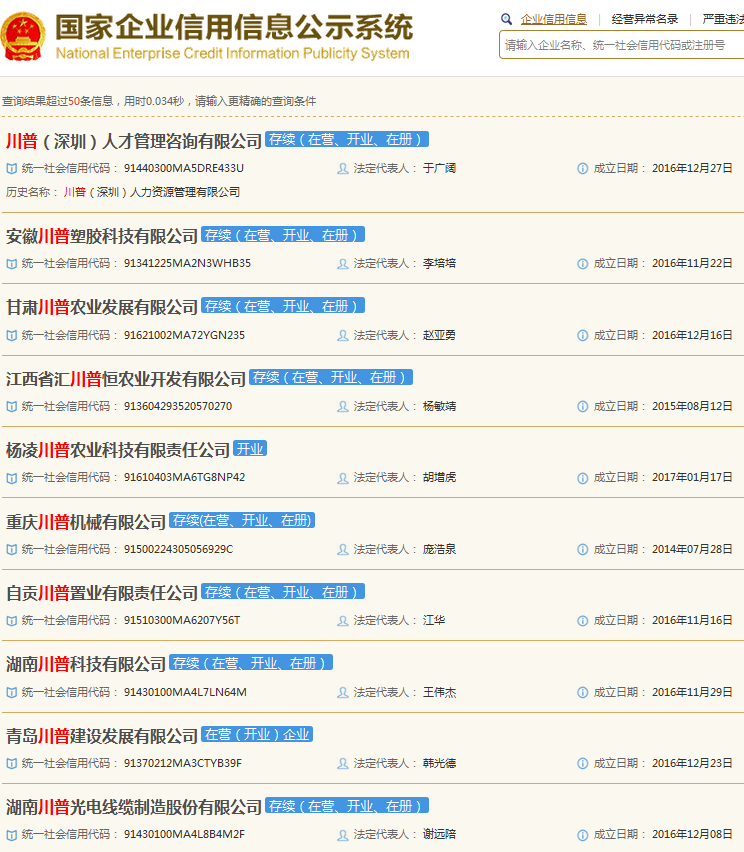This screenshot has width=744, height=852.
Task: Click credit code icon beside 91370212MA3CTYB39F
Action: click(11, 763)
